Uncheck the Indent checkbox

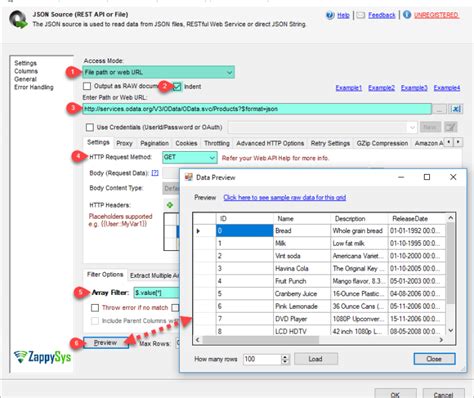coord(177,87)
